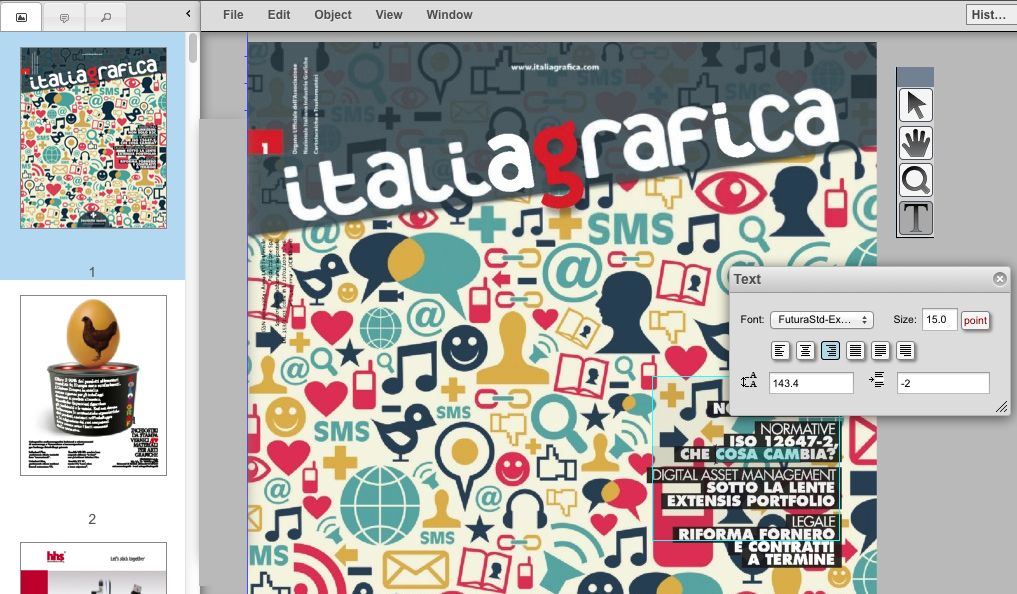
Task: Collapse the sidebar with the chevron
Action: pos(186,15)
